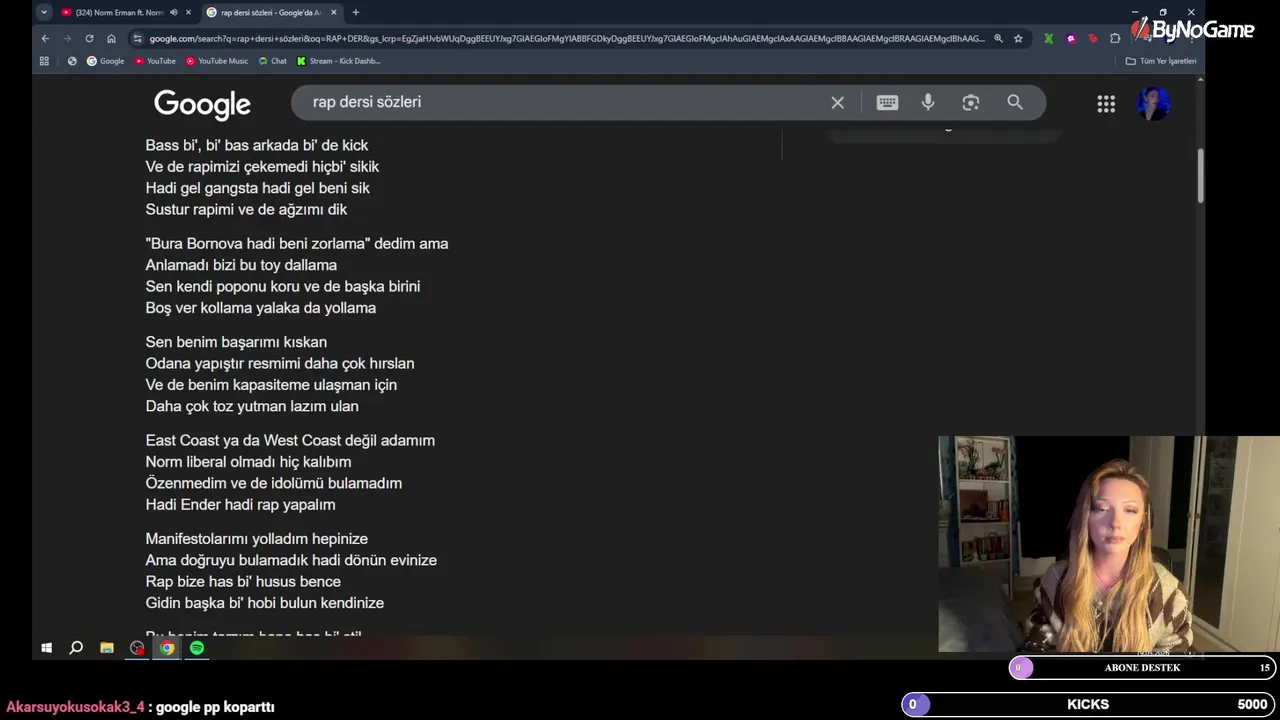Click the Akarsuyokusokak3_4 chat message

(x=140, y=707)
